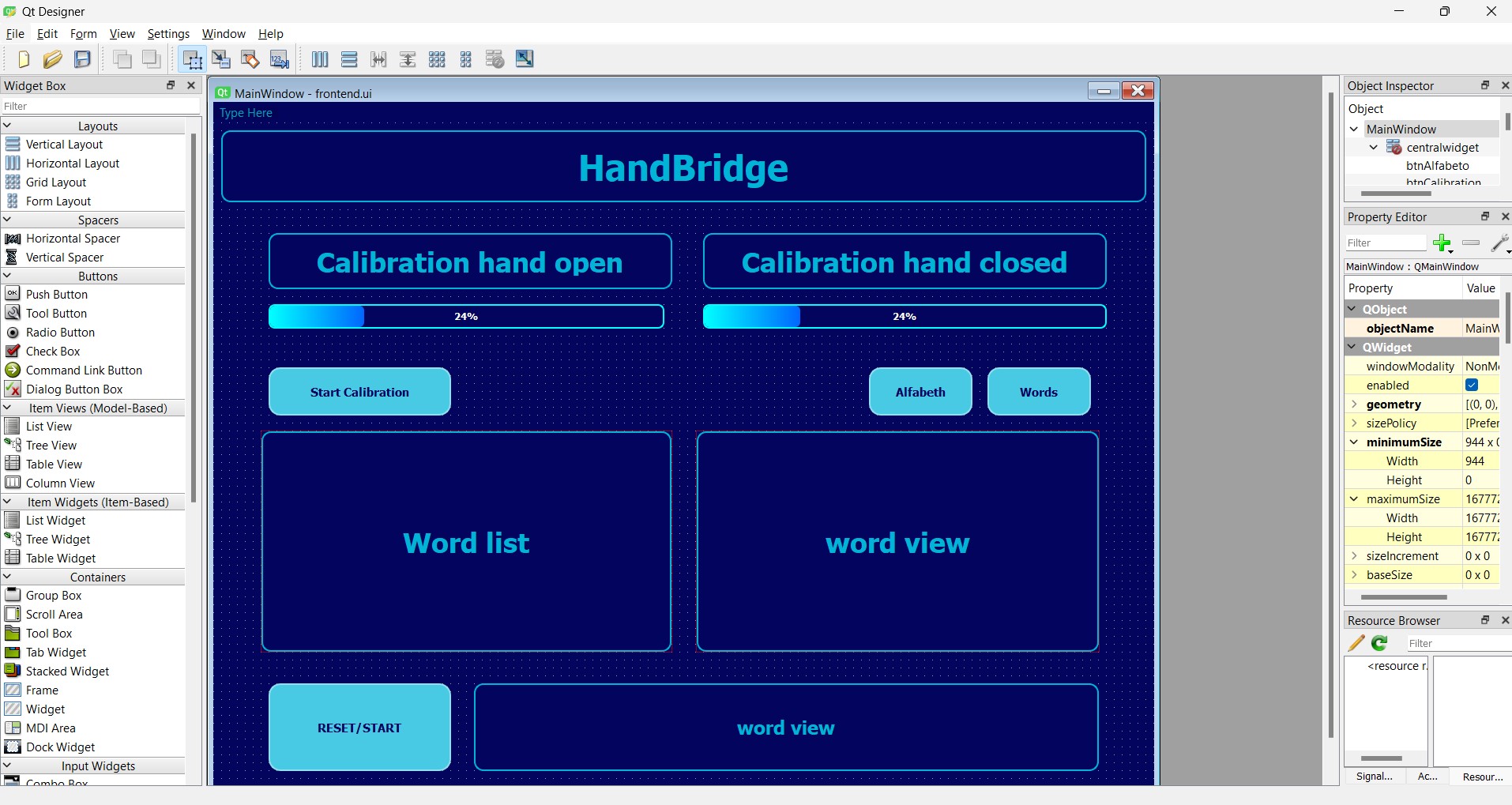Open the Form menu
The height and width of the screenshot is (805, 1512).
(x=83, y=34)
